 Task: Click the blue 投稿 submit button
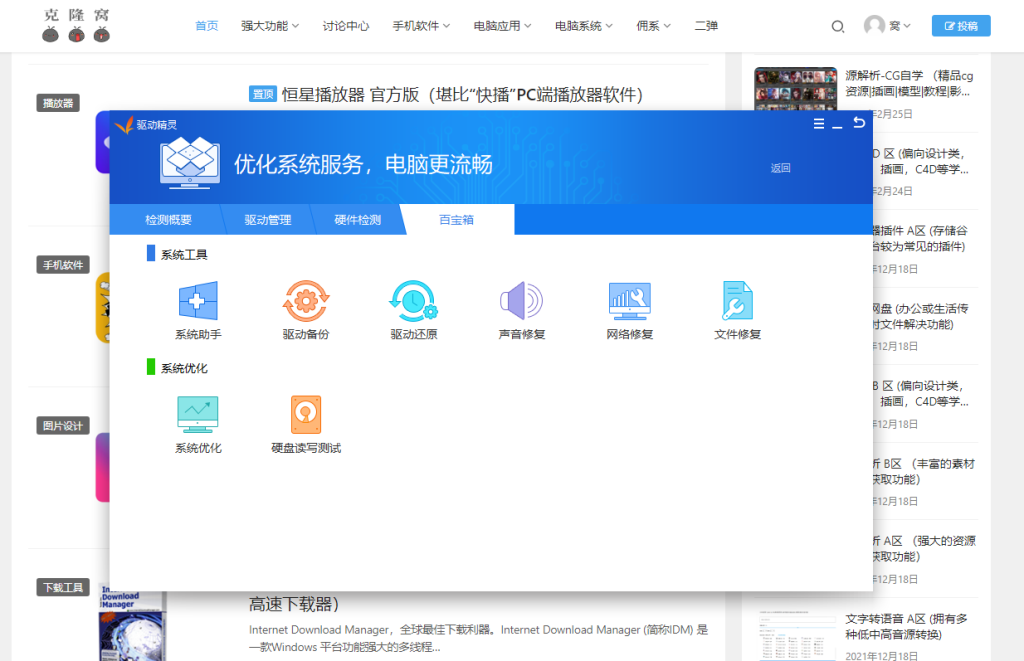[961, 25]
